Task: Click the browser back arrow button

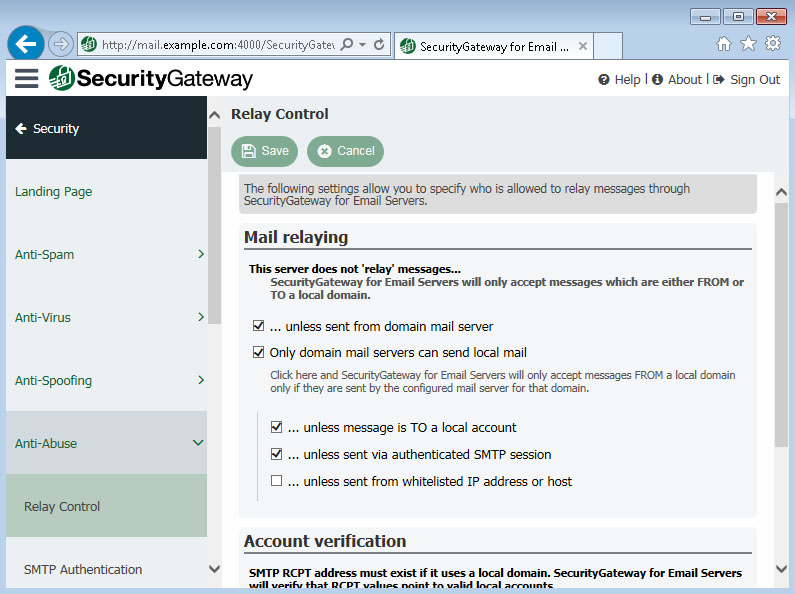Action: click(x=25, y=44)
